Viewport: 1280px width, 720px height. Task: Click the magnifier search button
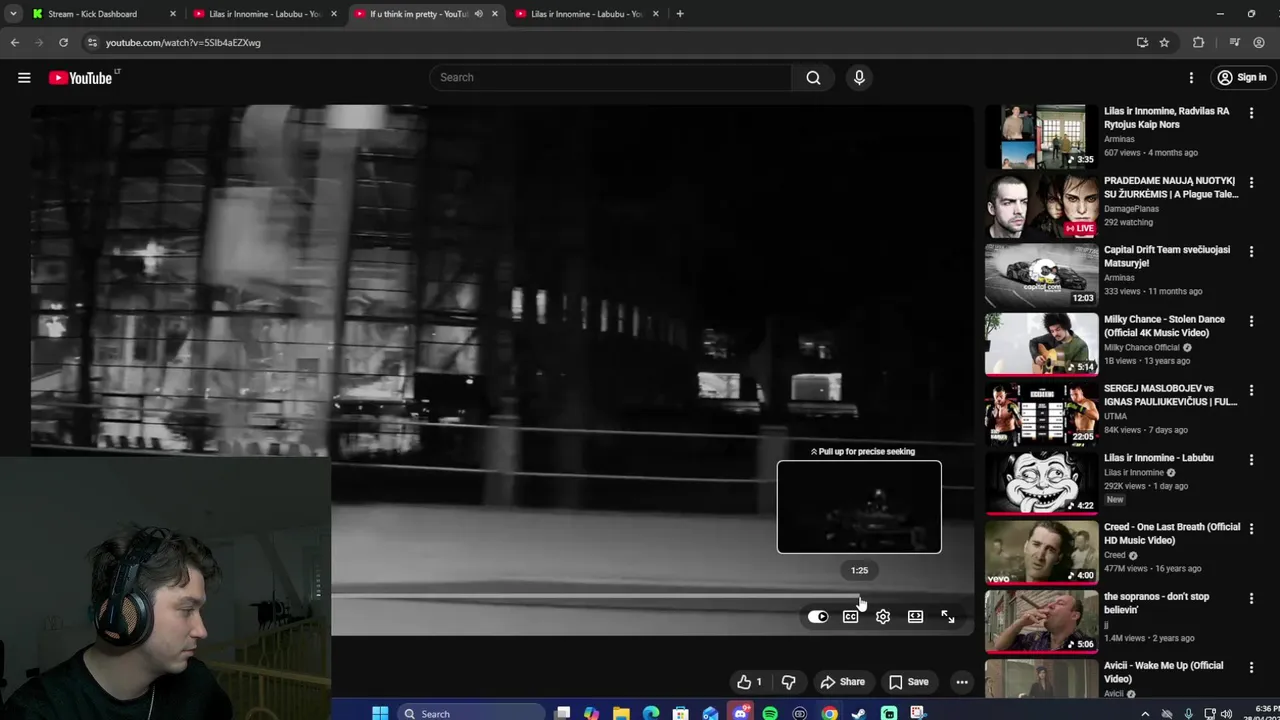click(813, 78)
